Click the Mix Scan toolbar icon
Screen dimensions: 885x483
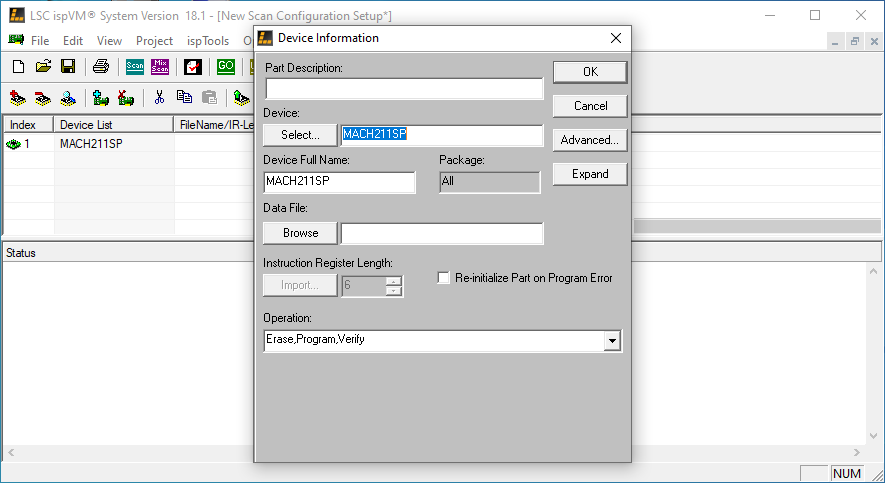pos(160,67)
